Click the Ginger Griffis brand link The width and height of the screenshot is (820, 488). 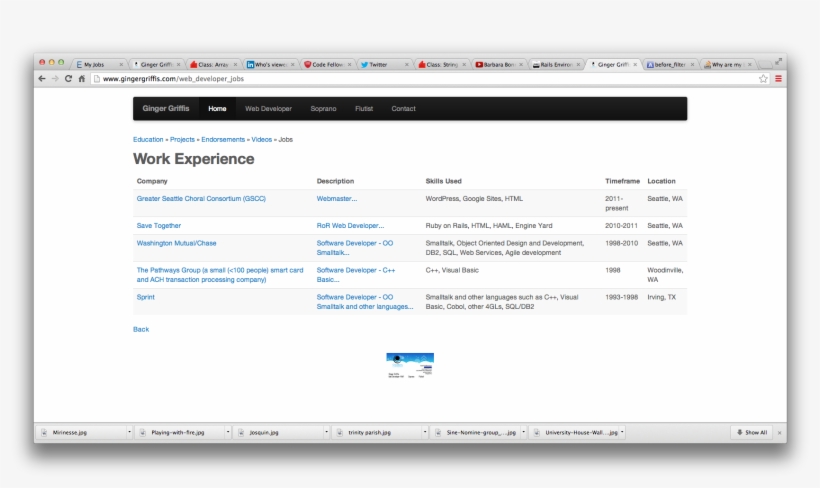tap(166, 108)
